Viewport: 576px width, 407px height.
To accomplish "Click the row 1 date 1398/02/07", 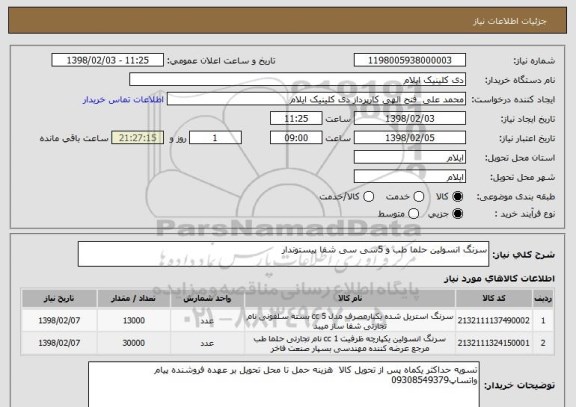I will tap(59, 320).
